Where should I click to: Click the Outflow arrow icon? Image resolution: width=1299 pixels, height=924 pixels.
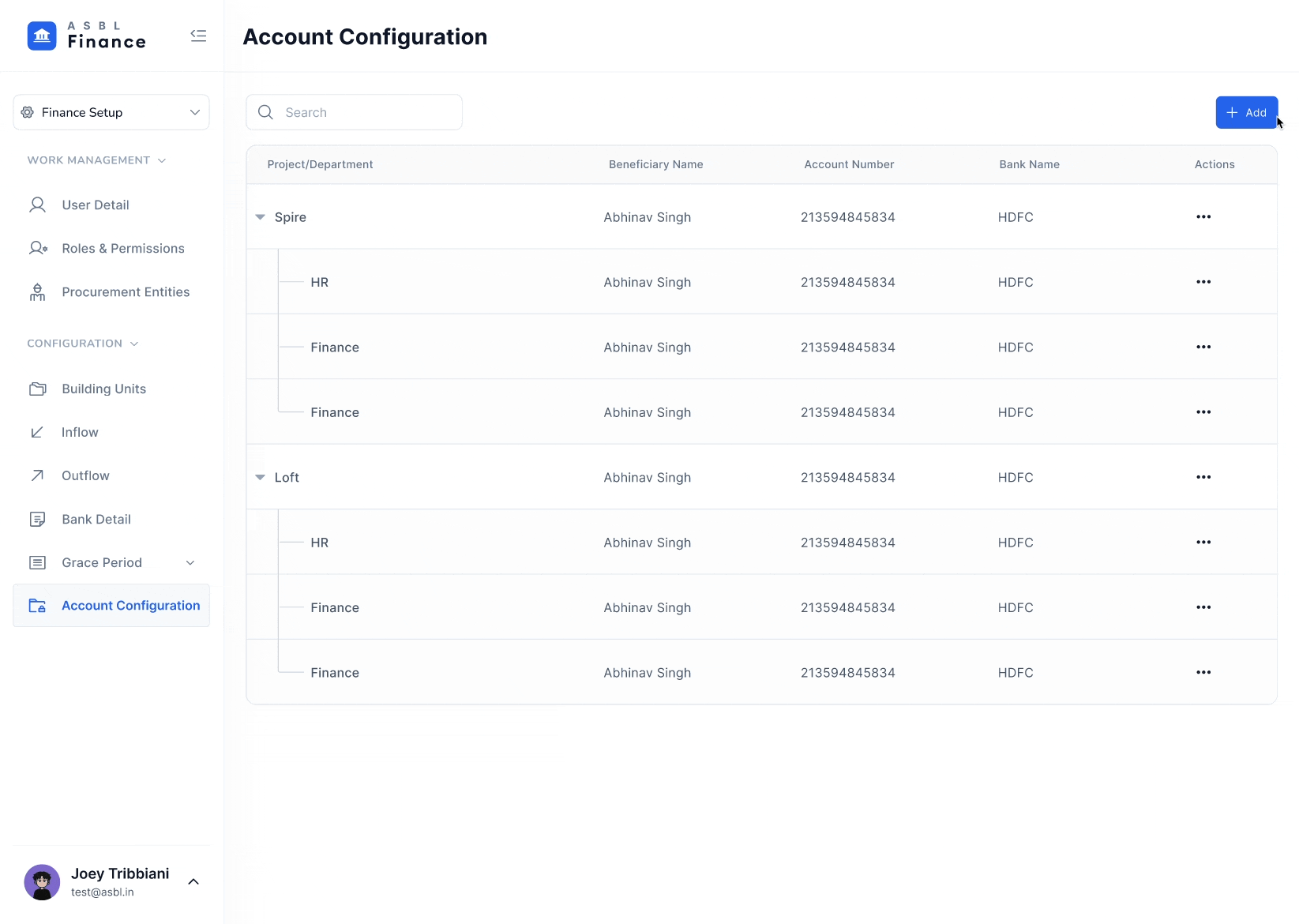pos(37,475)
